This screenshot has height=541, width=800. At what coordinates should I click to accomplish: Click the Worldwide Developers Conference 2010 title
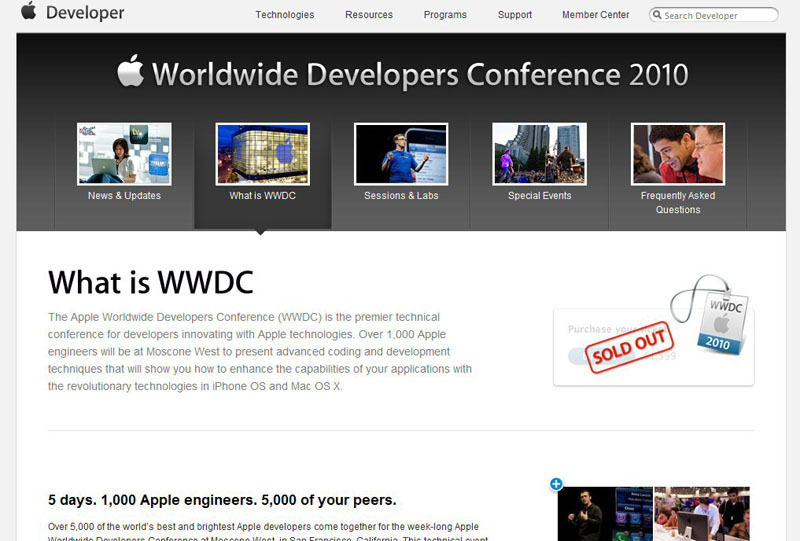420,75
